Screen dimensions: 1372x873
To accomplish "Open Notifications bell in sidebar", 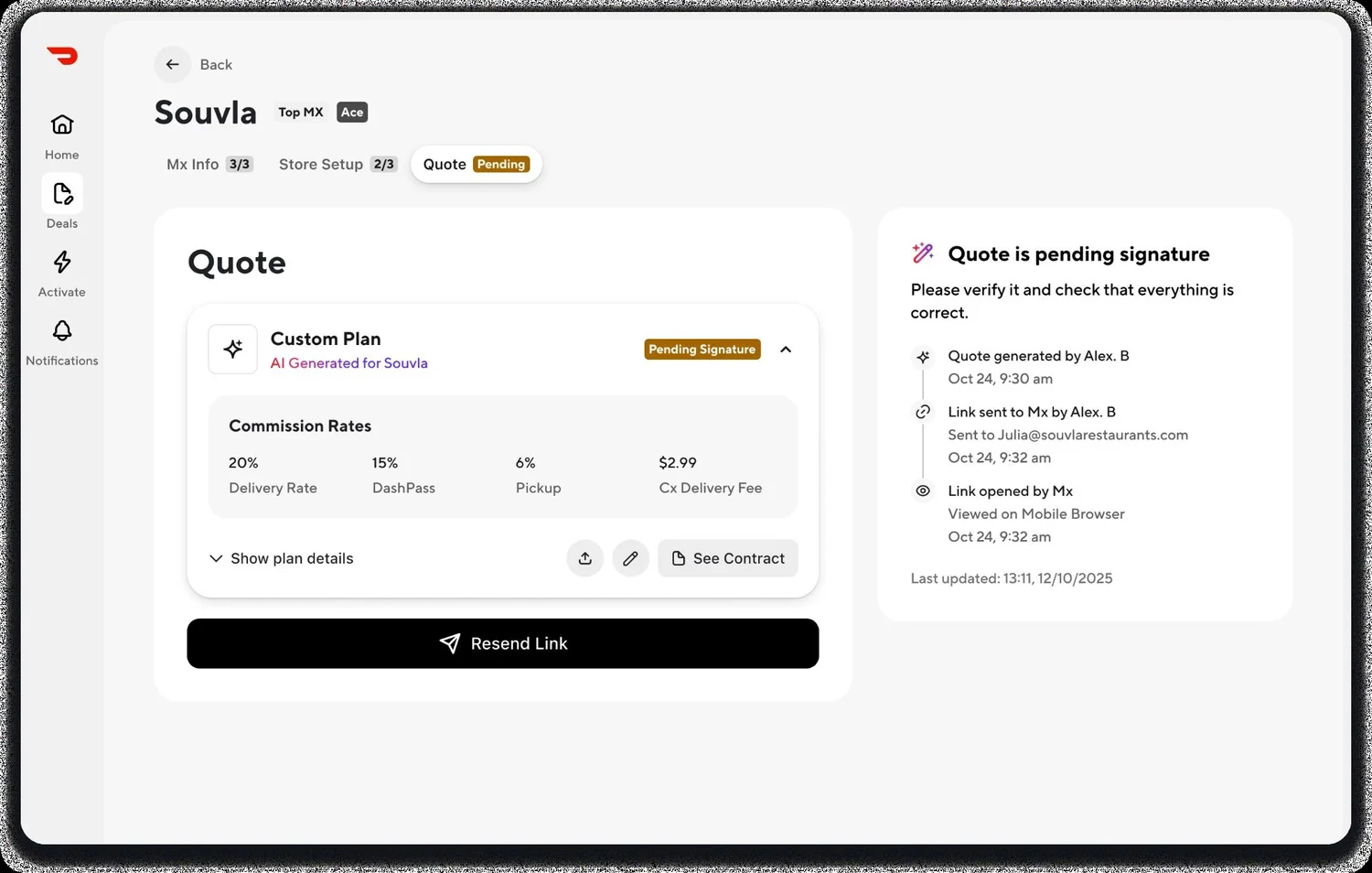I will click(x=62, y=342).
